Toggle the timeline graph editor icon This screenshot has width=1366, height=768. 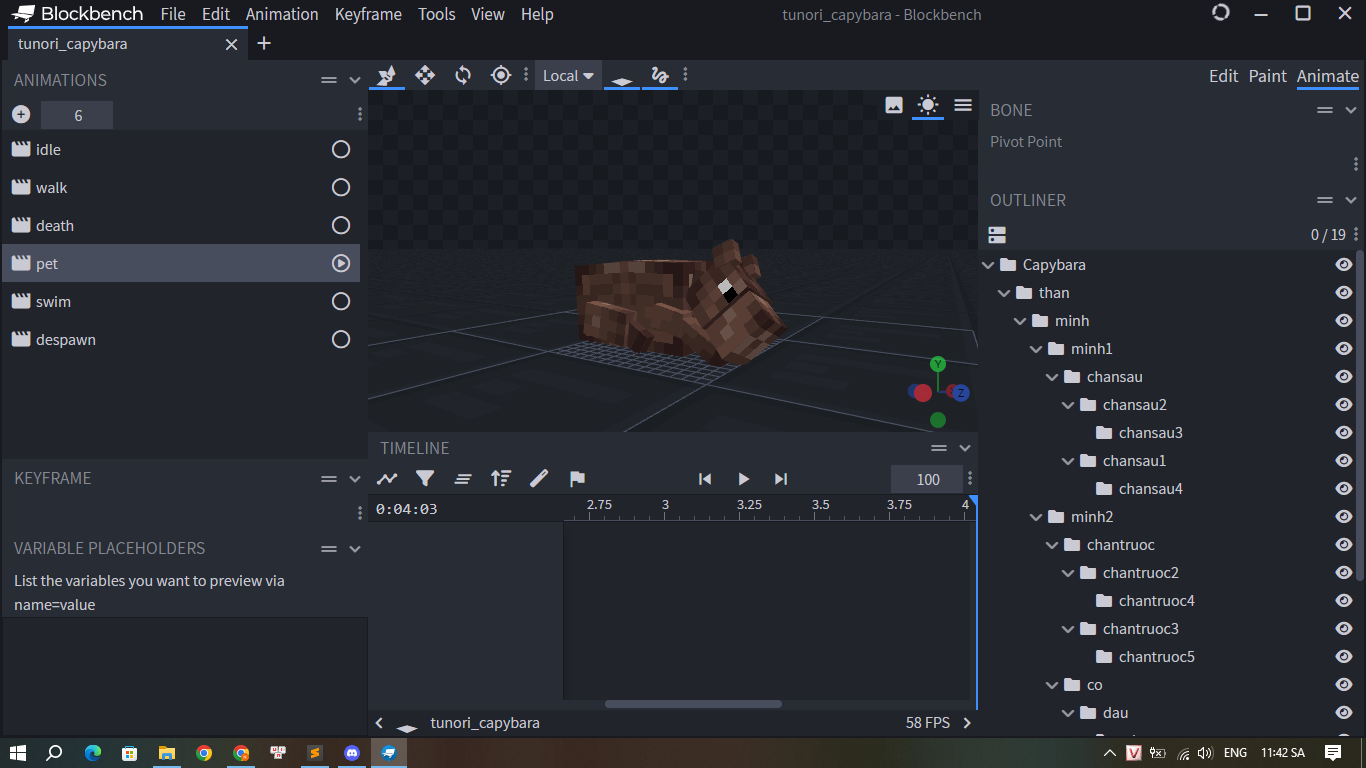click(387, 479)
